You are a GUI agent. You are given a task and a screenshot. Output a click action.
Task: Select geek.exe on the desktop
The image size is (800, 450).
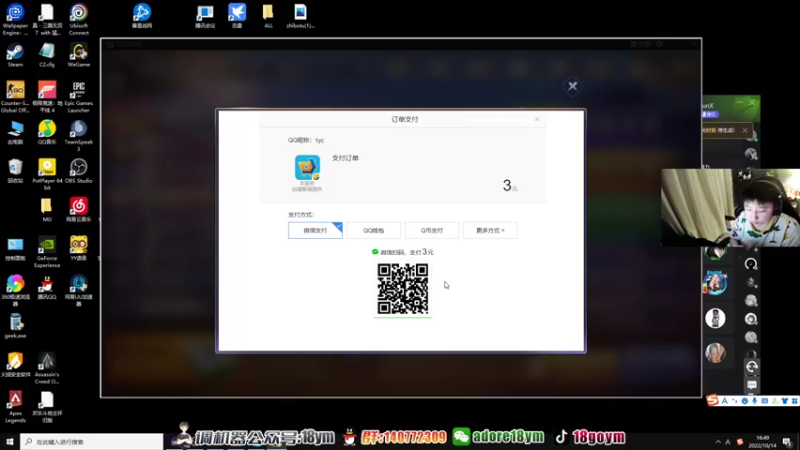pyautogui.click(x=15, y=327)
